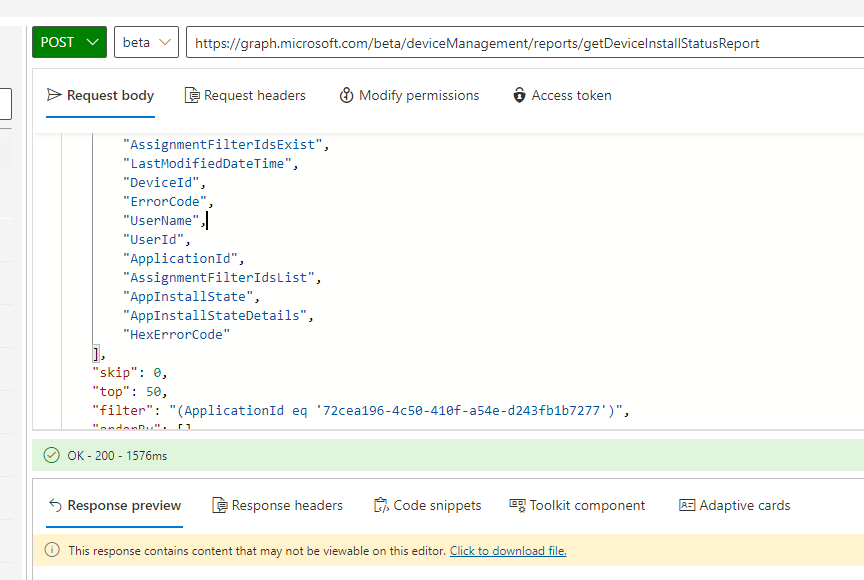
Task: Click the download file link
Action: pos(508,551)
